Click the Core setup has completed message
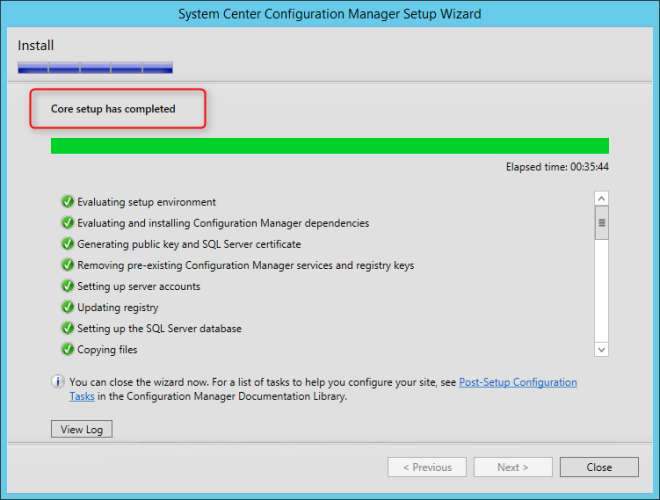 pos(113,109)
